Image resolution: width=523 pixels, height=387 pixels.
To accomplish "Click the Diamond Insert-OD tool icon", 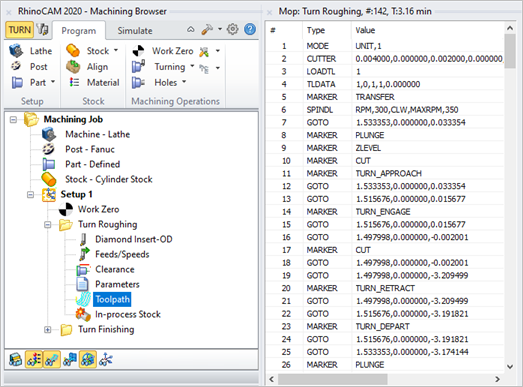I will point(83,239).
